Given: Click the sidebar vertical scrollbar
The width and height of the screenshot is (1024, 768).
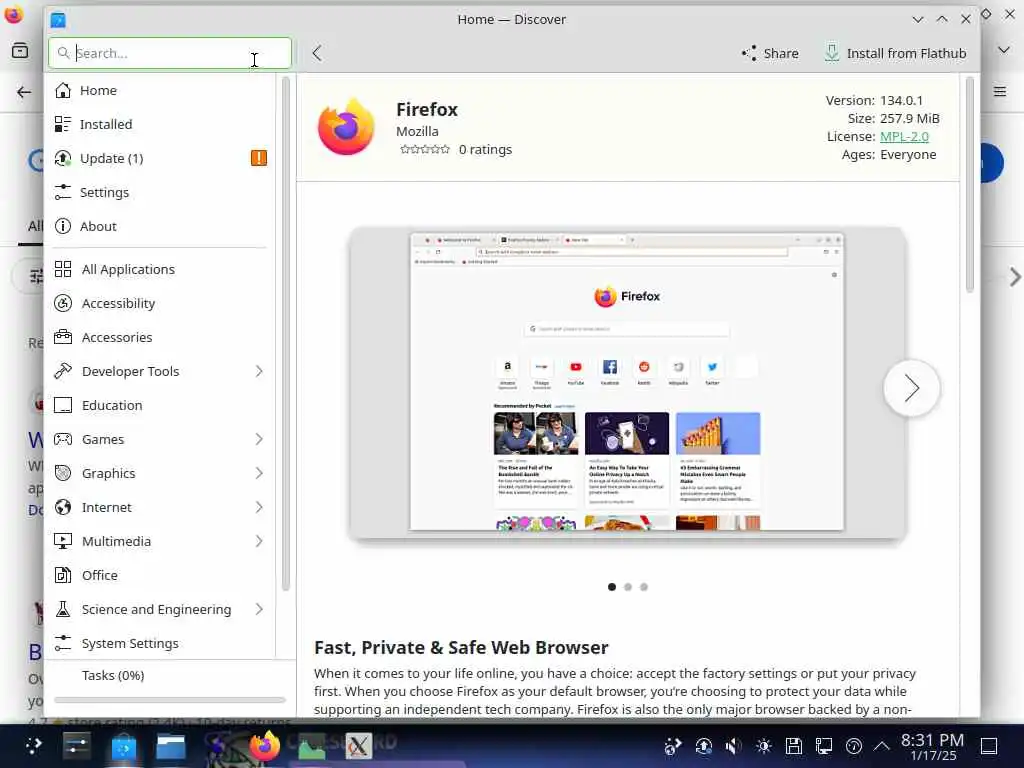Looking at the screenshot, I should (285, 333).
